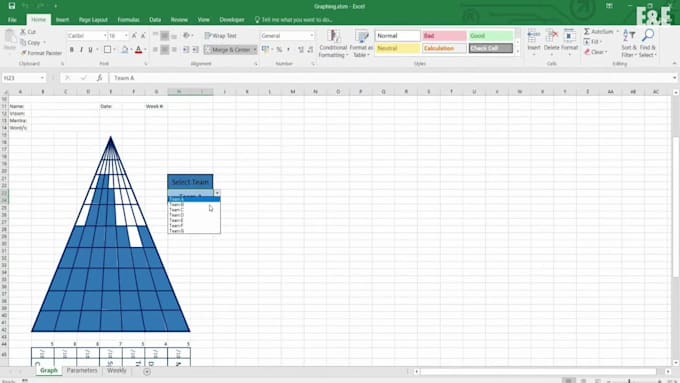
Task: Open Sort & Filter menu
Action: pyautogui.click(x=629, y=43)
